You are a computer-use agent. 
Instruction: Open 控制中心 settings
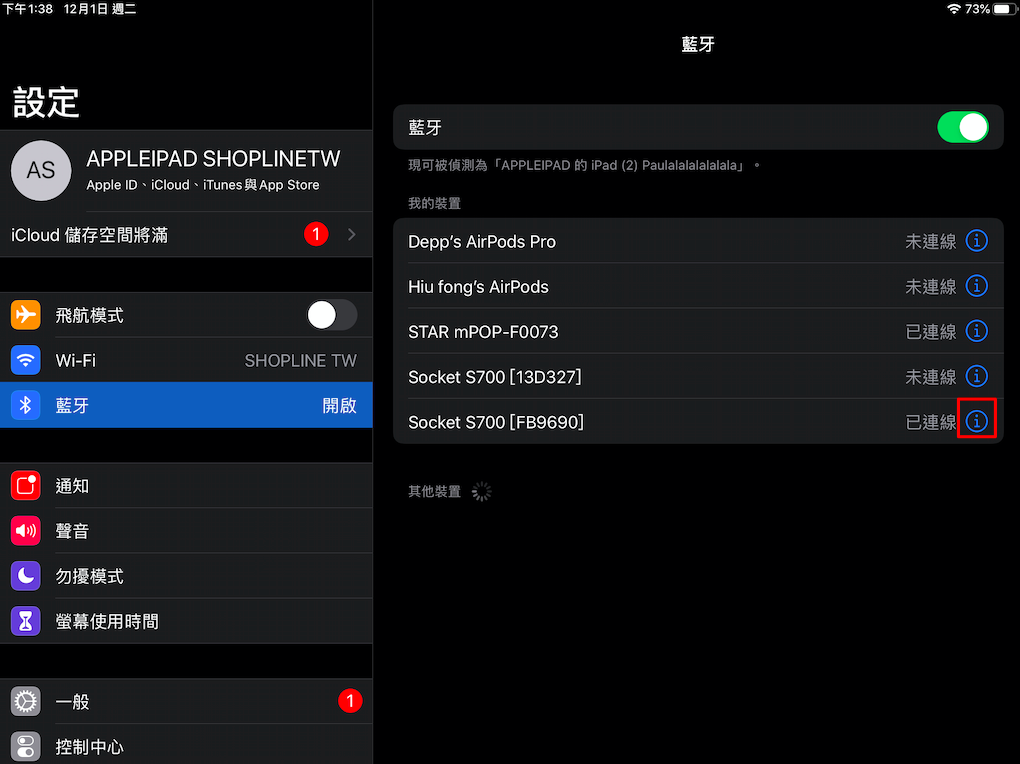tap(186, 746)
